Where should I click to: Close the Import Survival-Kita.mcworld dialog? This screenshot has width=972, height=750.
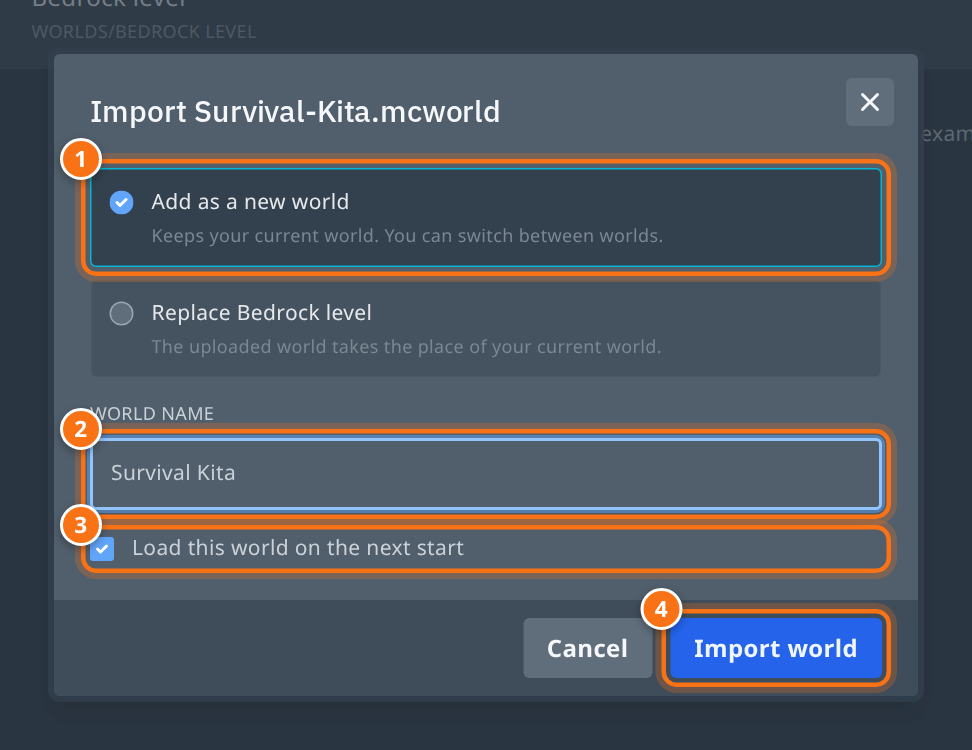869,102
